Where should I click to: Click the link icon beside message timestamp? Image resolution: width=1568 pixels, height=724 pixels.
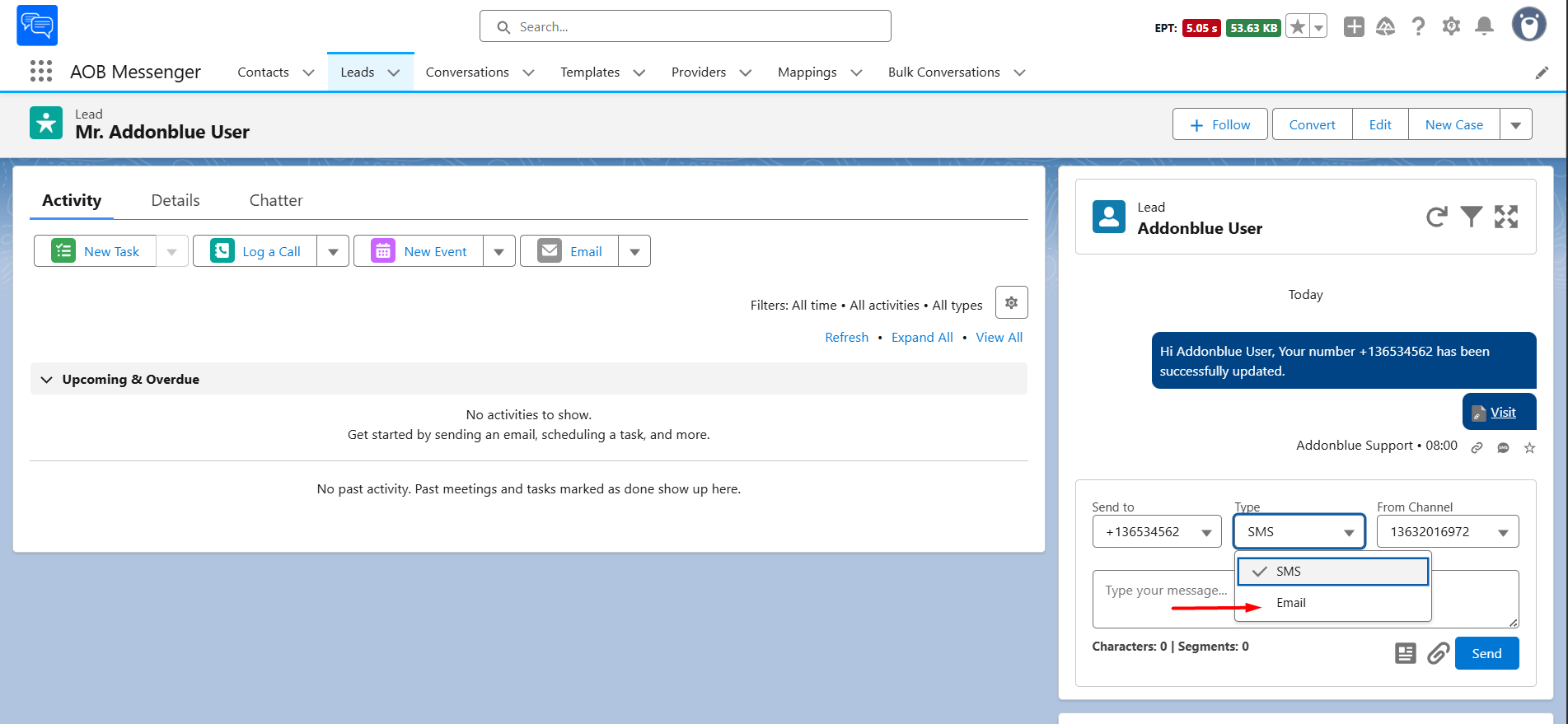click(1477, 448)
